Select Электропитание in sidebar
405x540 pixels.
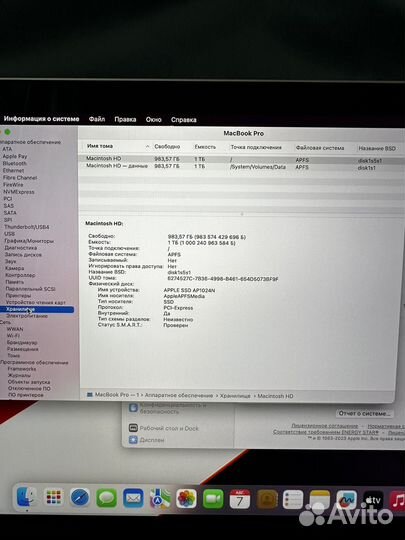(x=27, y=316)
